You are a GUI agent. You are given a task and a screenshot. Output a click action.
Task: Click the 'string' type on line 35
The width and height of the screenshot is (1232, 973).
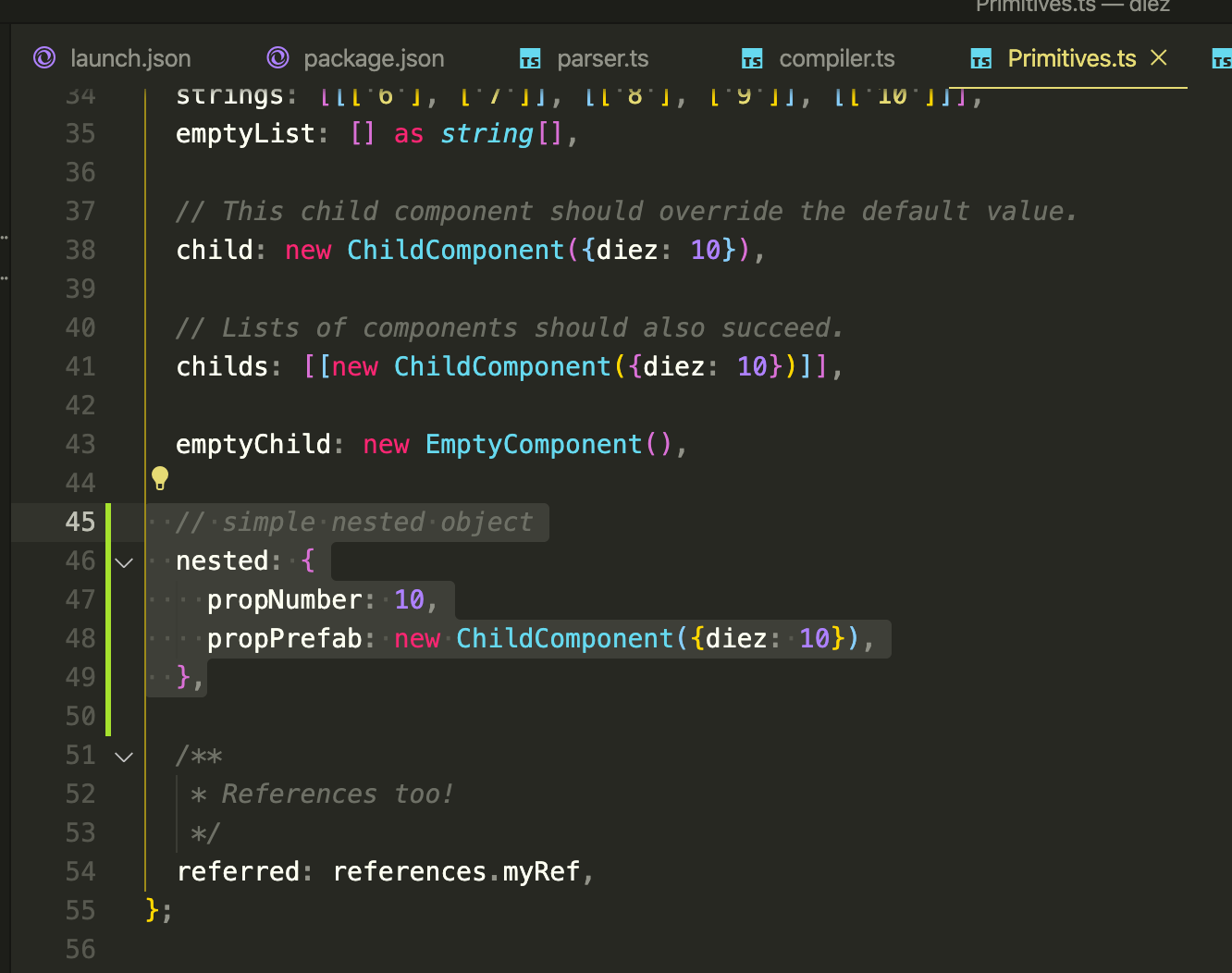[487, 134]
